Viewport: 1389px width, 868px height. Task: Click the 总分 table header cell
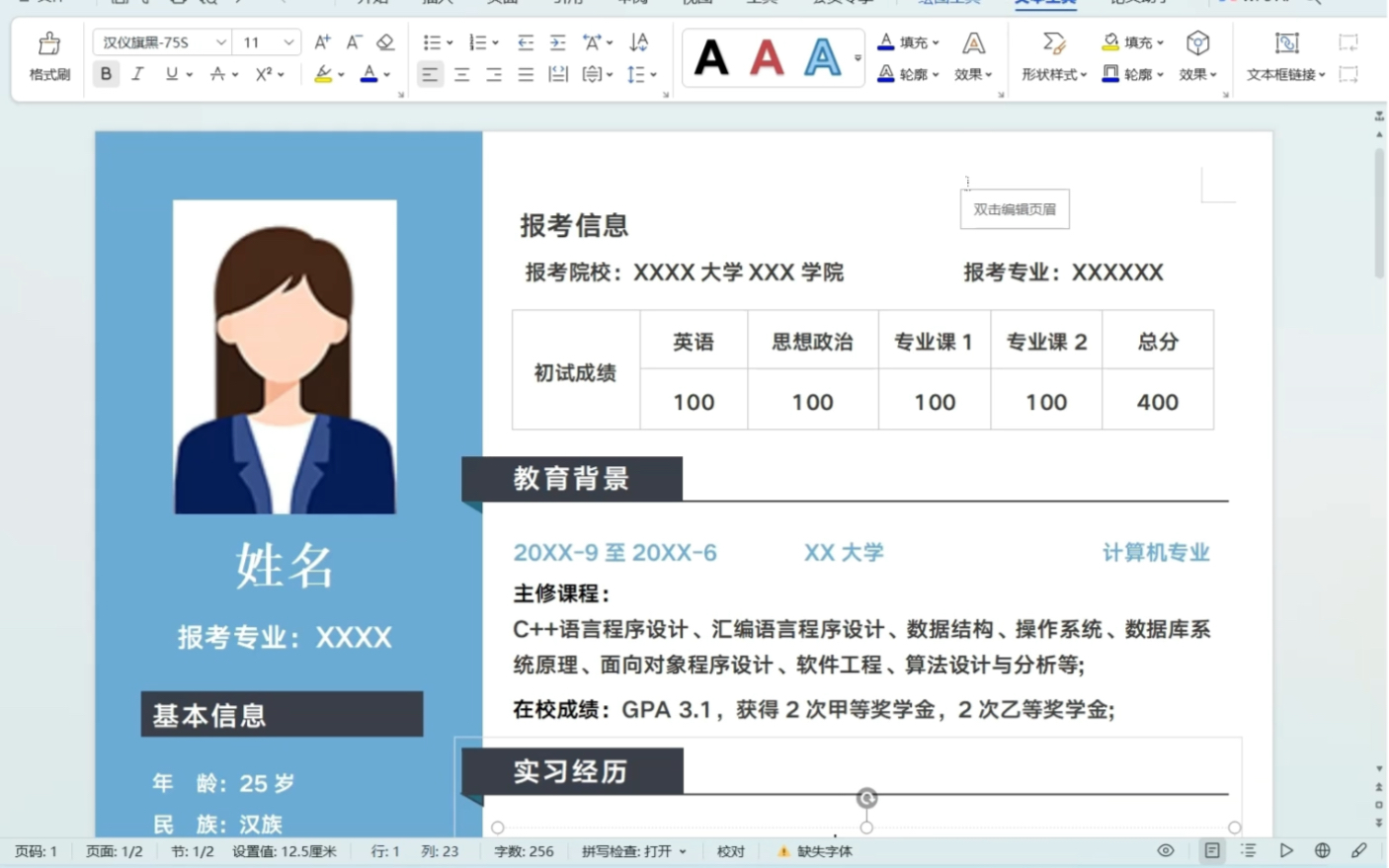(x=1157, y=342)
